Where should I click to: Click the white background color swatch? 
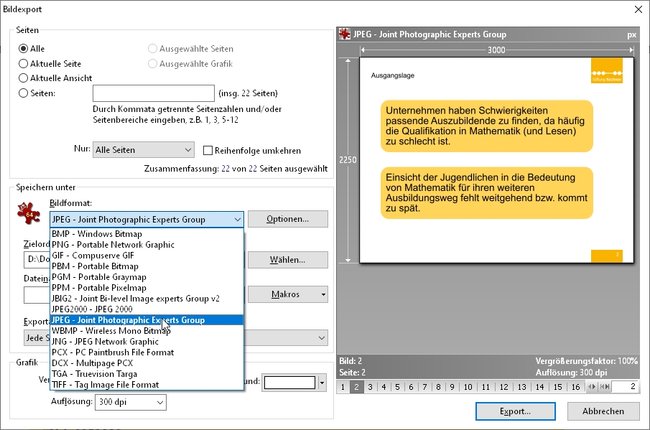290,382
